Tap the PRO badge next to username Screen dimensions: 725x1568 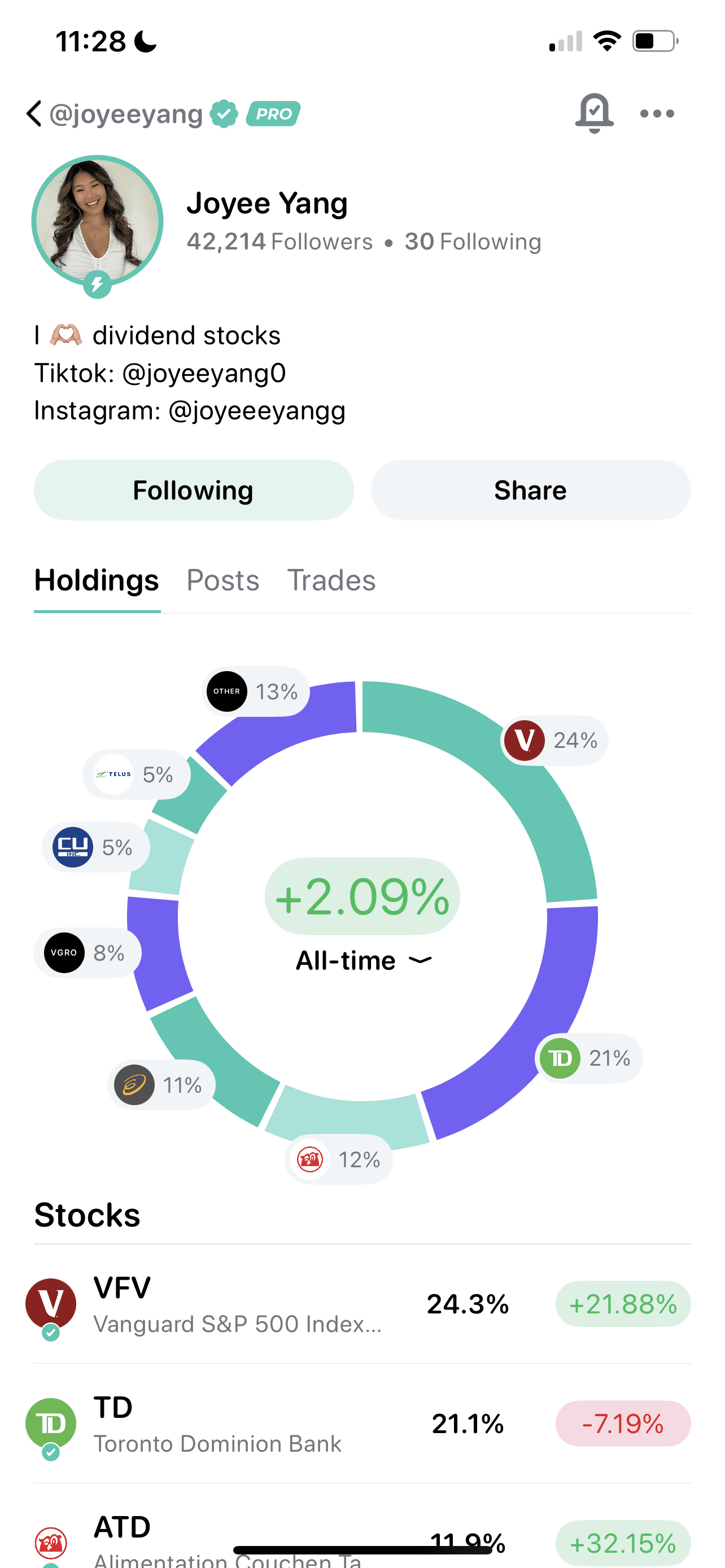pos(273,114)
